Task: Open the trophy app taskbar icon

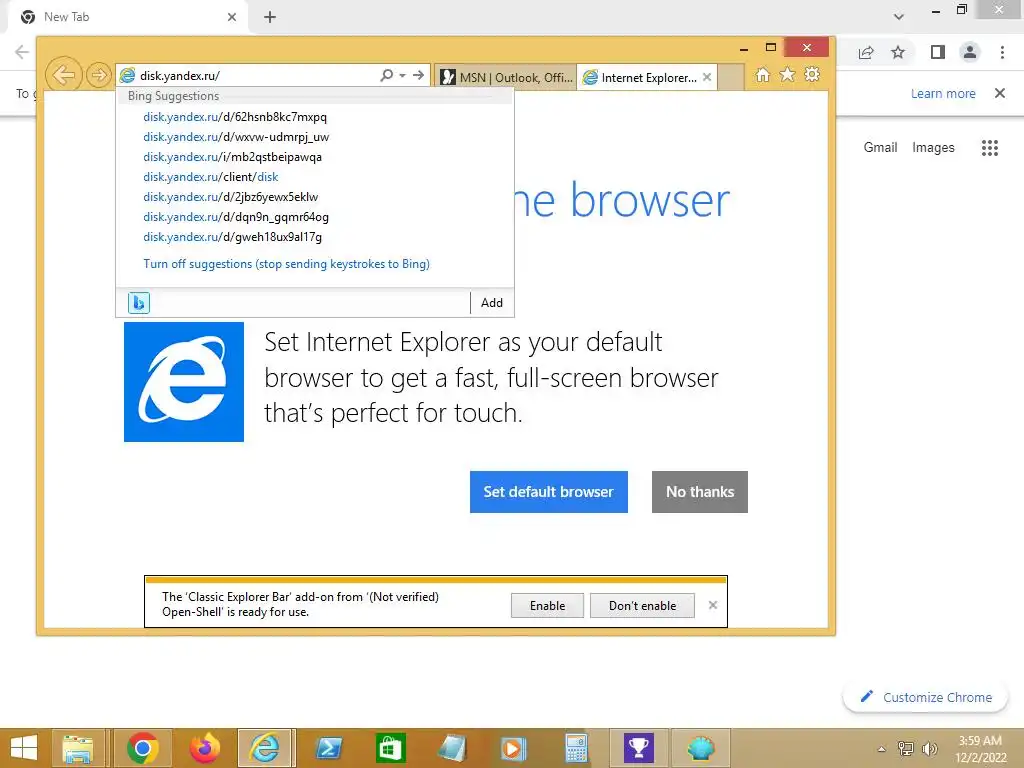Action: [x=638, y=748]
